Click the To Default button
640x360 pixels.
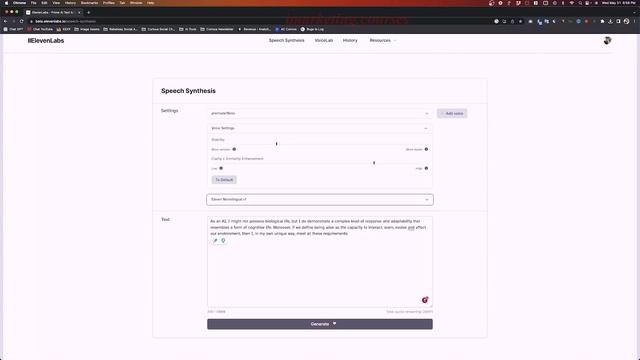tap(224, 180)
